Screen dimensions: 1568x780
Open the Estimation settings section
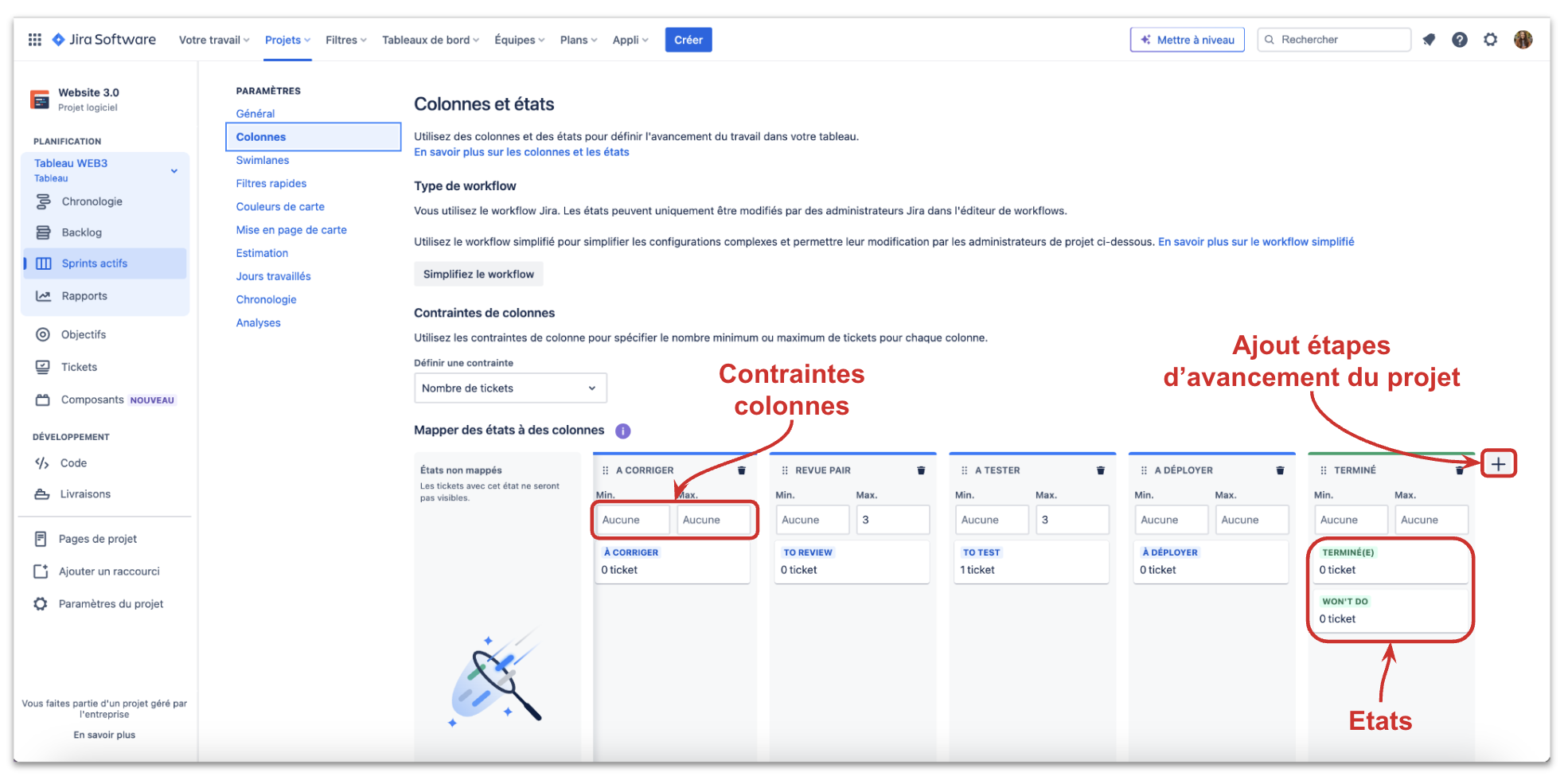coord(262,252)
